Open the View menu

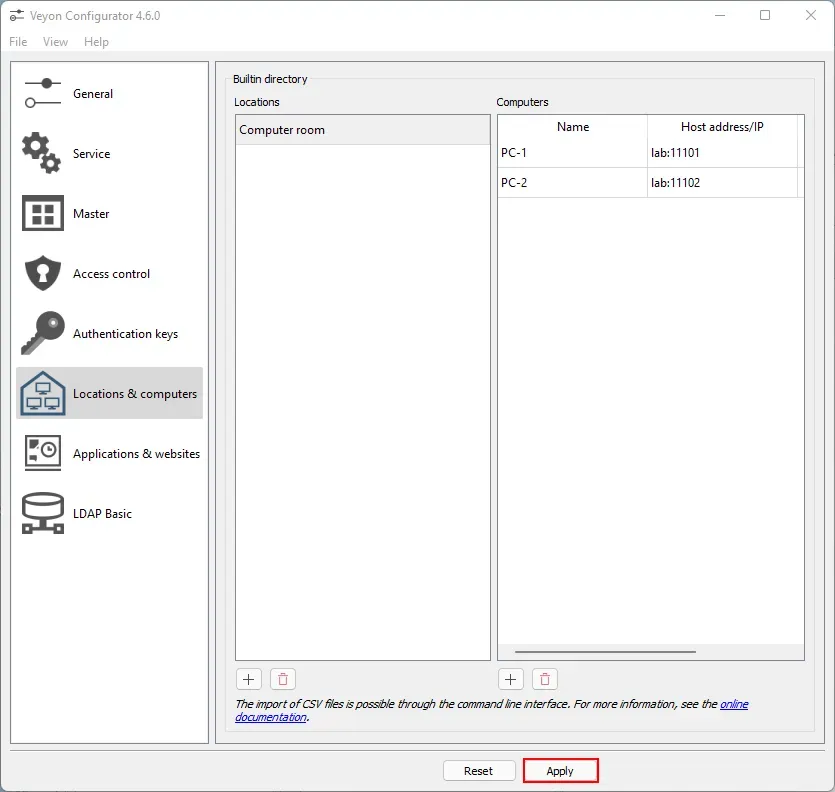[56, 42]
